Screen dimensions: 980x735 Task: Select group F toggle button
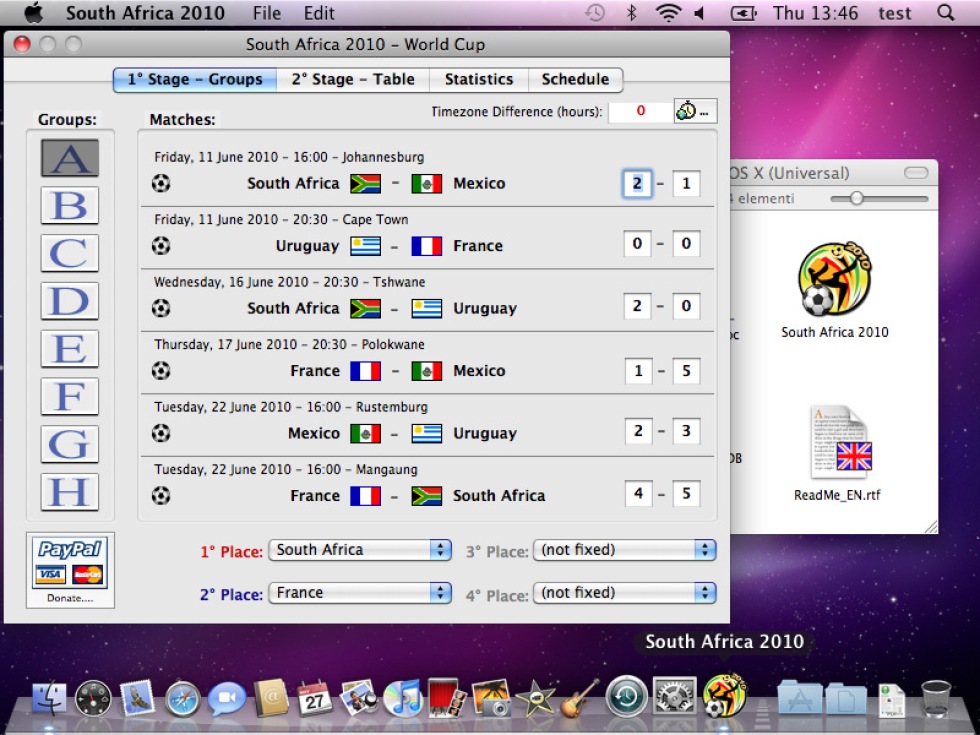[x=69, y=396]
